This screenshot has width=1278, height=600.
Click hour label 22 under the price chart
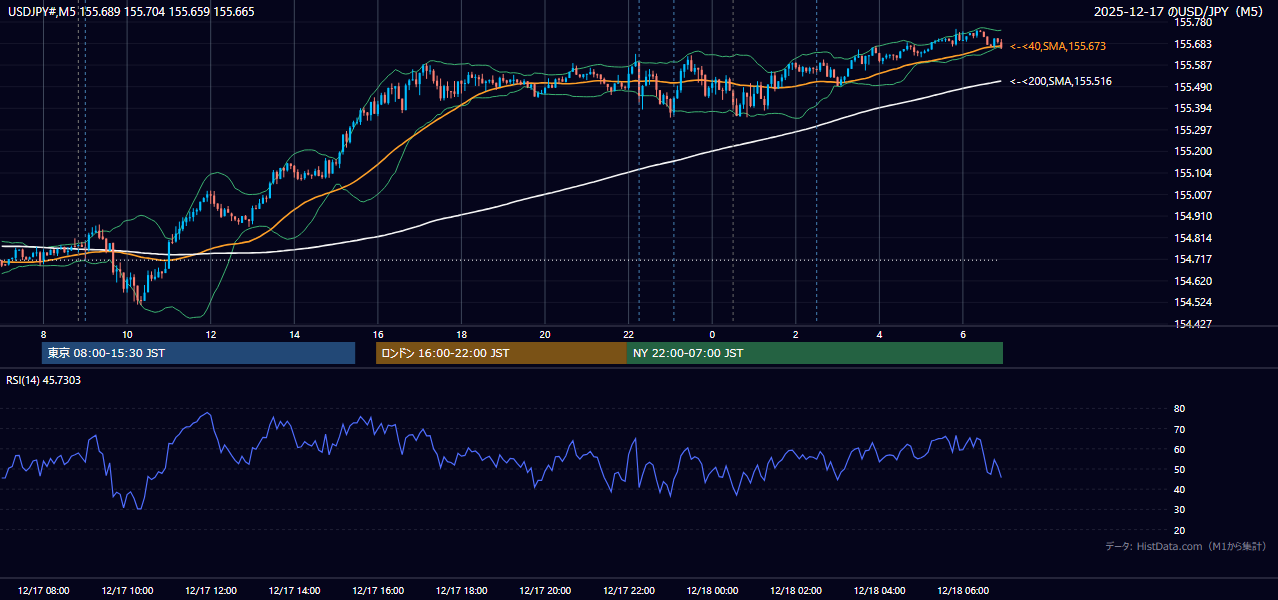pos(628,334)
